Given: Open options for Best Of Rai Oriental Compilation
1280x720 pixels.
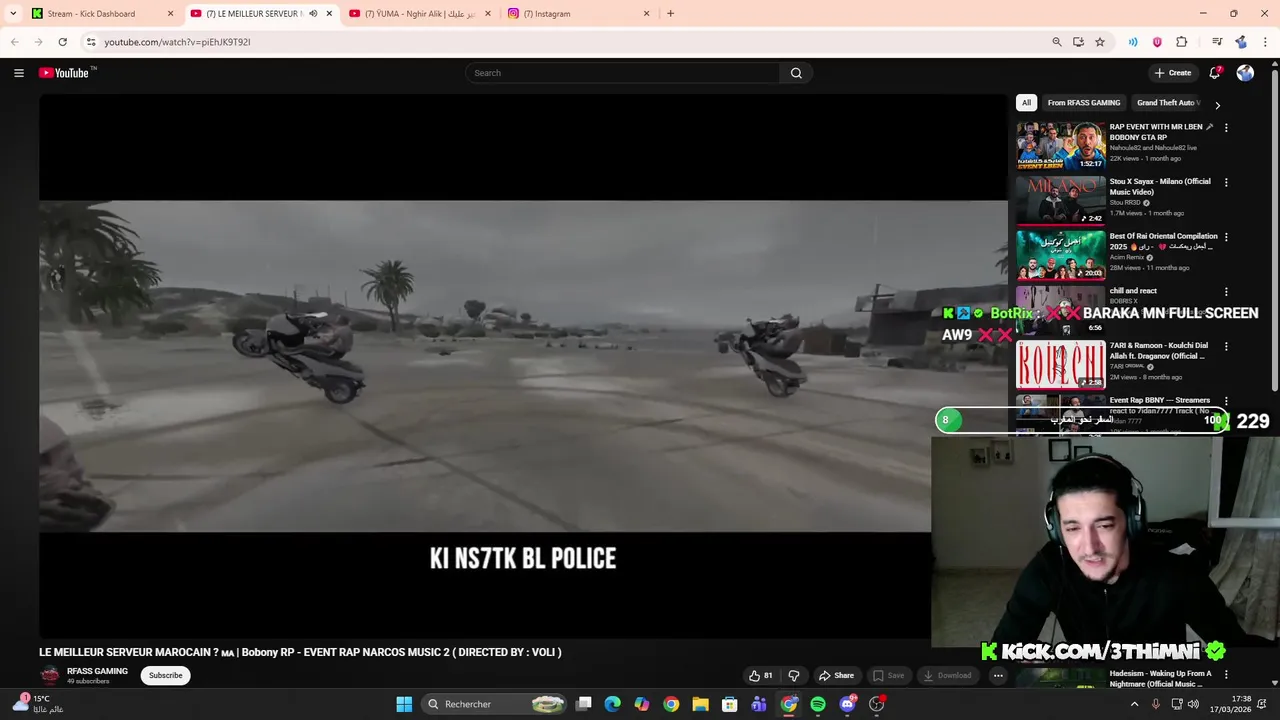Looking at the screenshot, I should 1226,237.
